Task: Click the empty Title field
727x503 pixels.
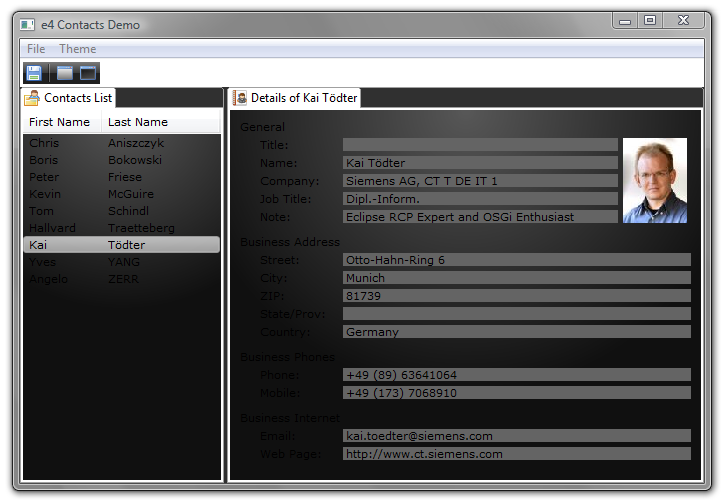Action: (479, 145)
